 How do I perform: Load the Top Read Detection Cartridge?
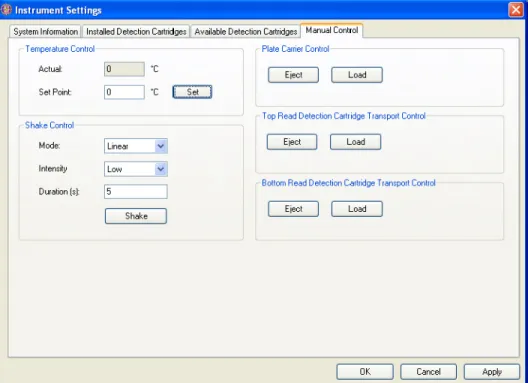click(x=356, y=142)
